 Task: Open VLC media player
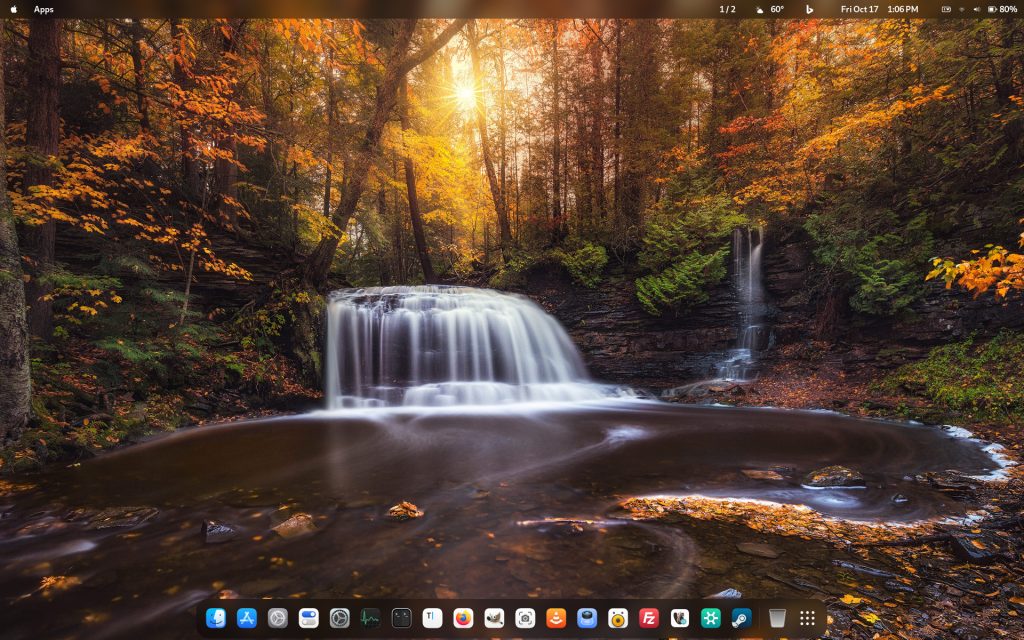coord(556,618)
